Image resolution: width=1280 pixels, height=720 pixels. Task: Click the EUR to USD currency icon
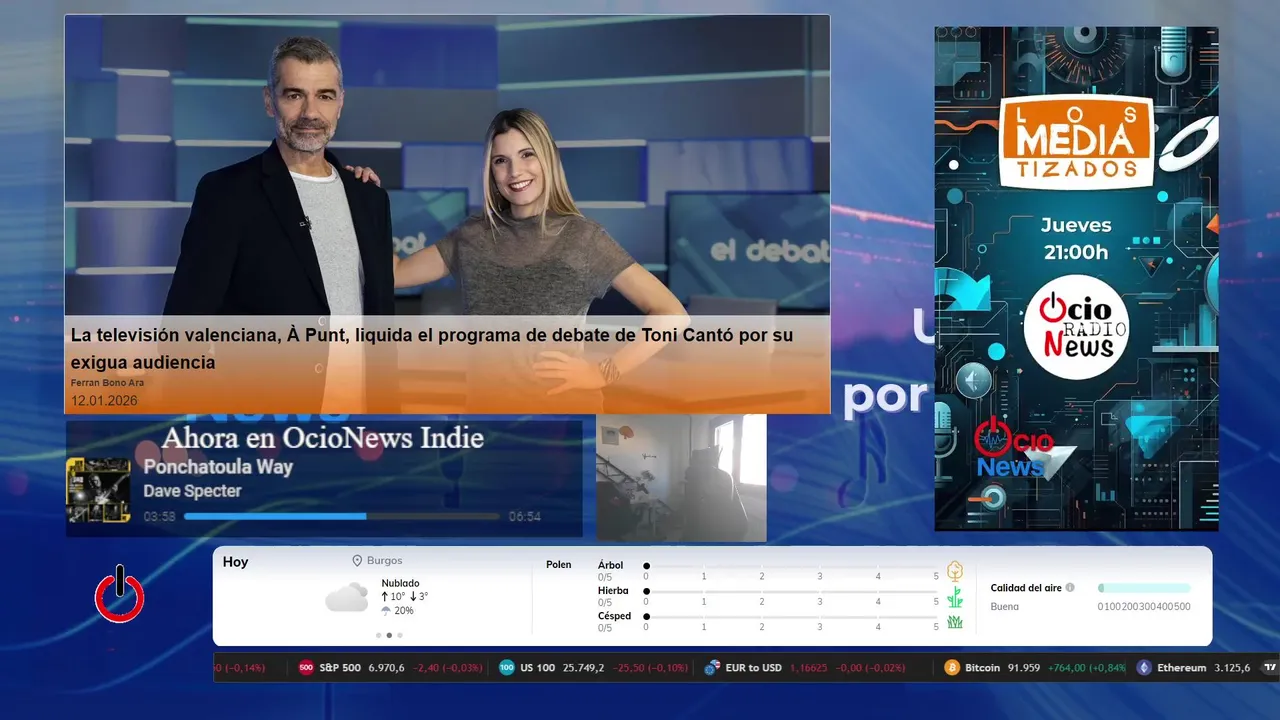[712, 668]
